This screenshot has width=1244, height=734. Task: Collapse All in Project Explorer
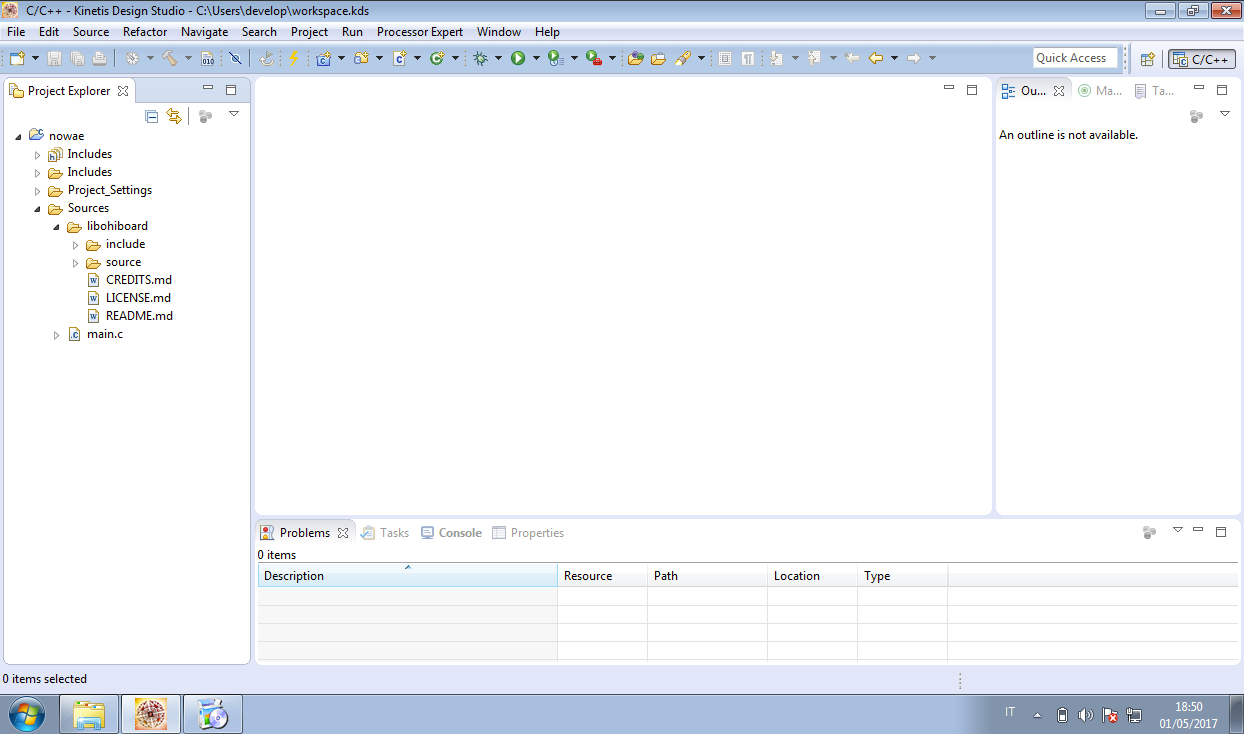click(151, 116)
